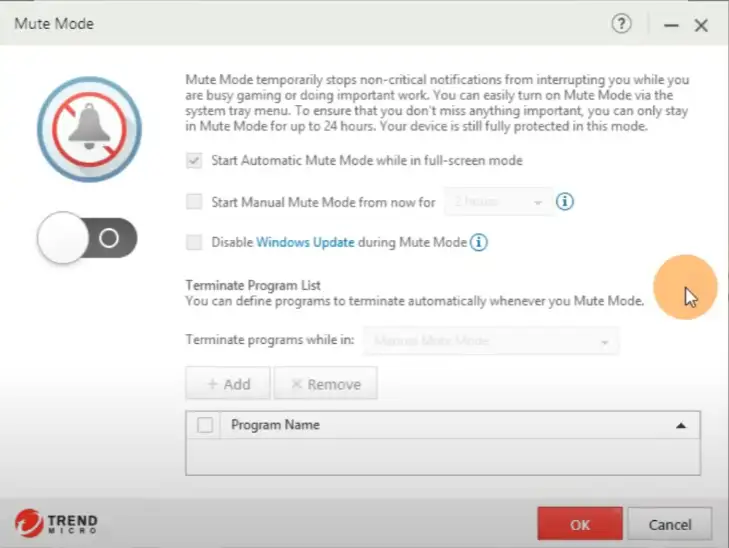
Task: Click the help question mark icon
Action: click(x=622, y=26)
